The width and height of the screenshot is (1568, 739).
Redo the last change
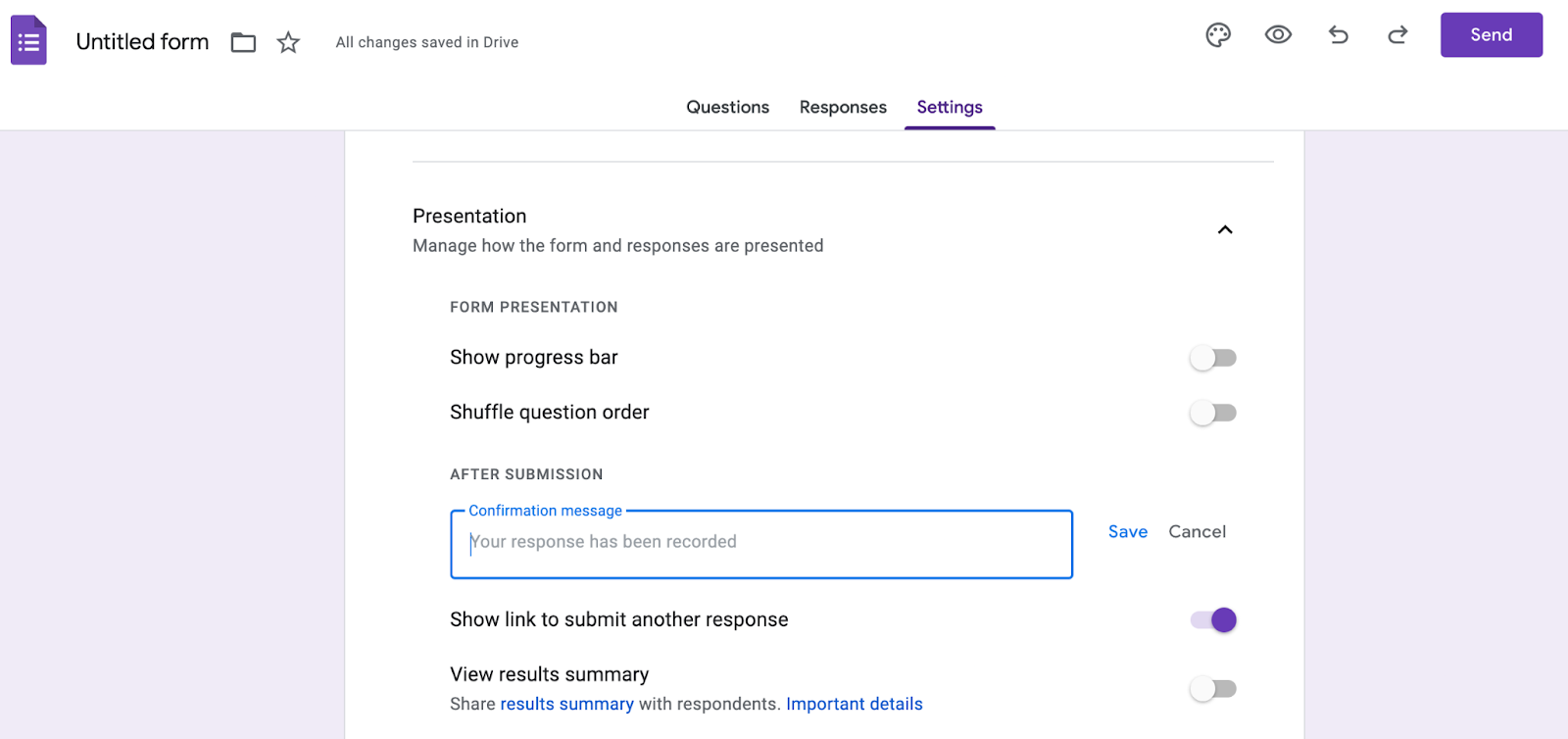pyautogui.click(x=1397, y=35)
